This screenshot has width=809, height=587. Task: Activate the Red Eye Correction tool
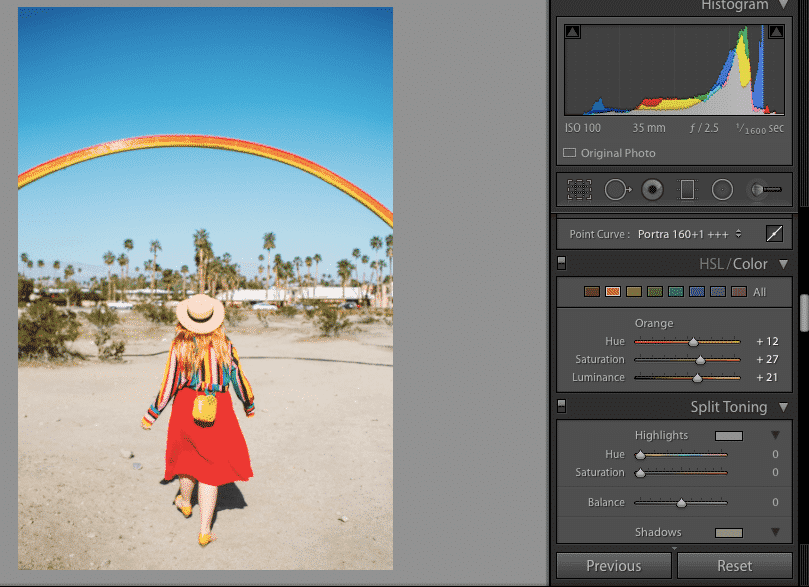click(x=652, y=189)
